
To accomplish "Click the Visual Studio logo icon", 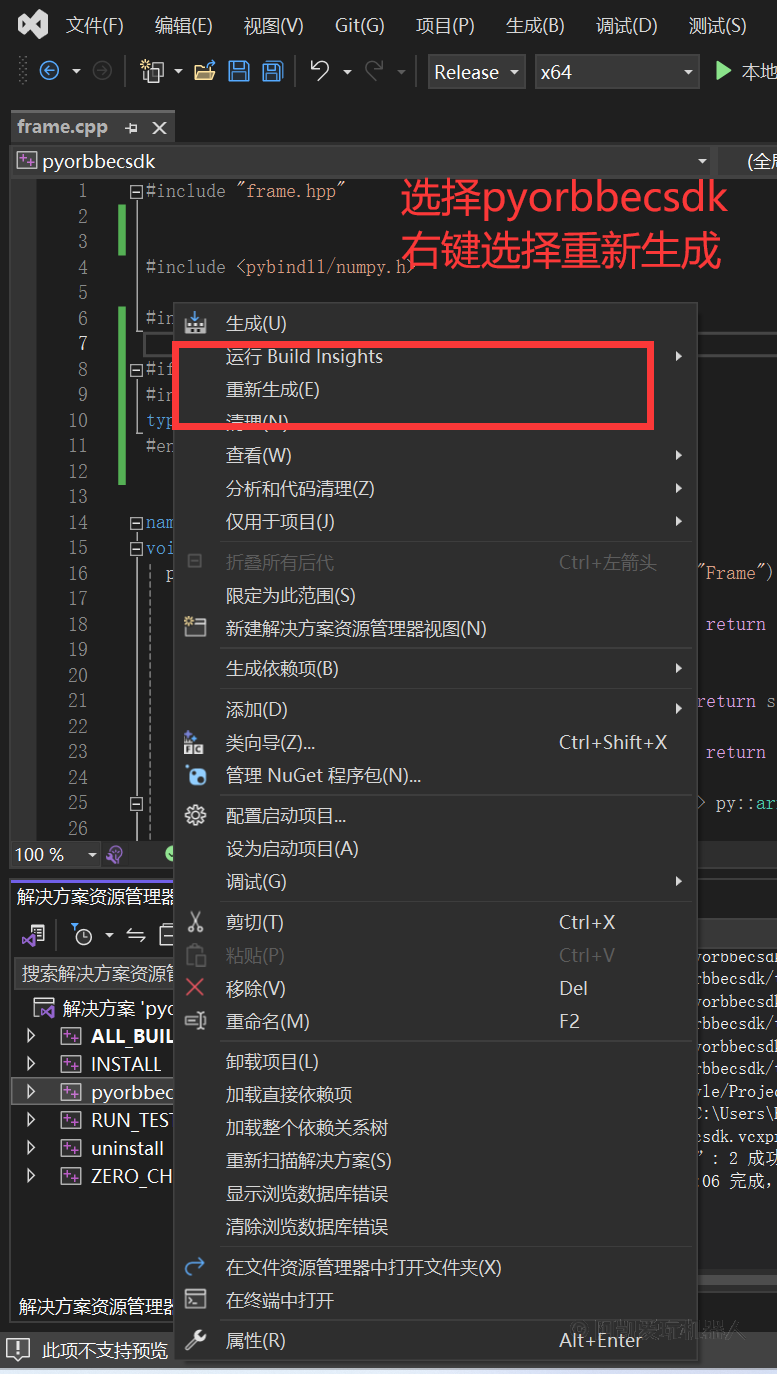I will click(x=32, y=25).
